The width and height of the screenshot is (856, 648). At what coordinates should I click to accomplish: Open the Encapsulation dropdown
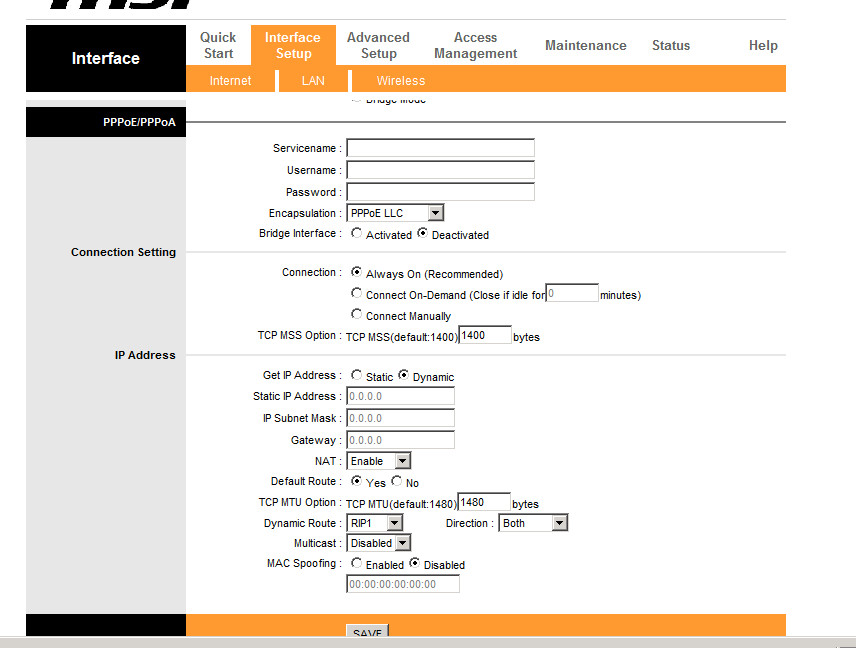click(x=395, y=213)
